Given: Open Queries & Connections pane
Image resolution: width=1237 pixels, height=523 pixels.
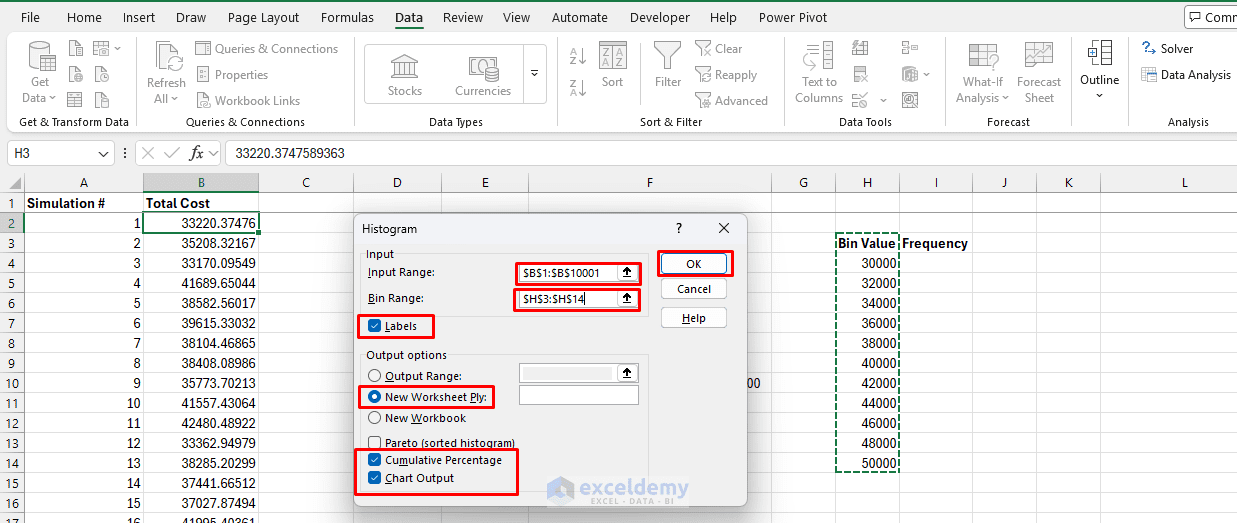Looking at the screenshot, I should point(267,48).
